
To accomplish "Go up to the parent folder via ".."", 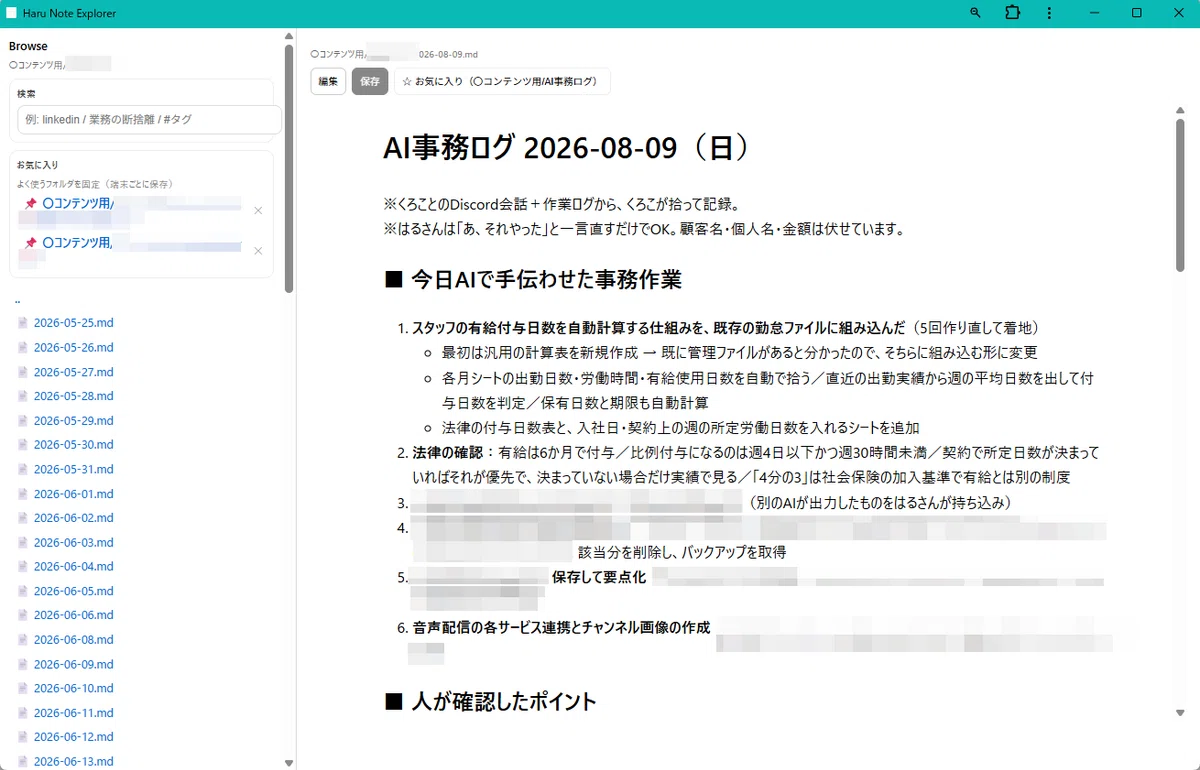I will (x=18, y=300).
